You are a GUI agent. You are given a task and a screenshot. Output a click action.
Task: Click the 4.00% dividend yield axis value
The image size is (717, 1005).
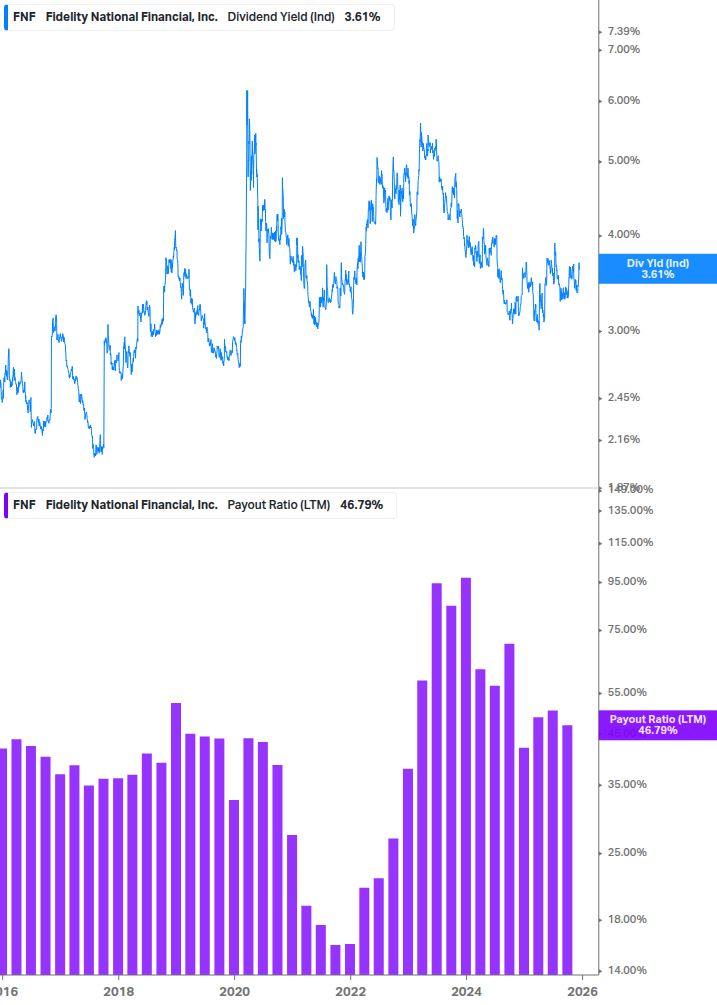click(623, 235)
